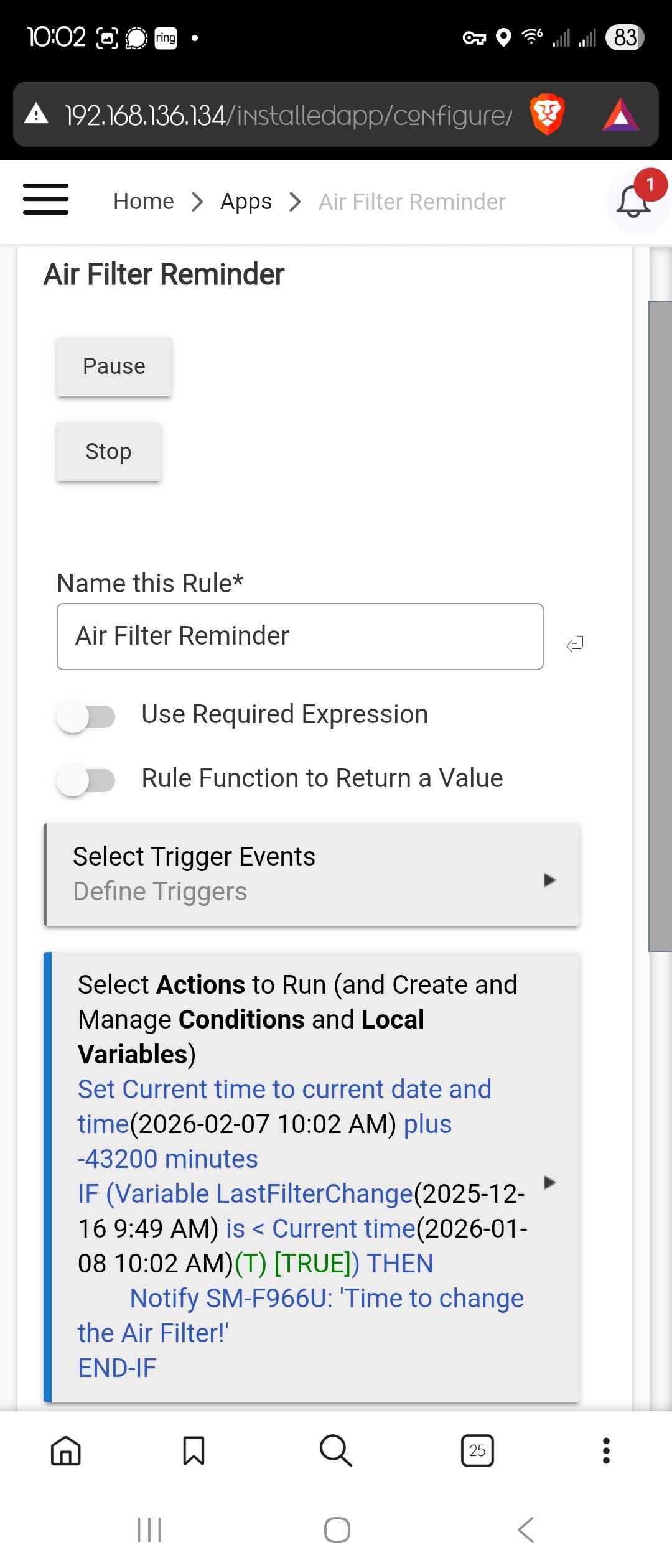Go to the Apps breadcrumb
The height and width of the screenshot is (1568, 672).
(246, 202)
